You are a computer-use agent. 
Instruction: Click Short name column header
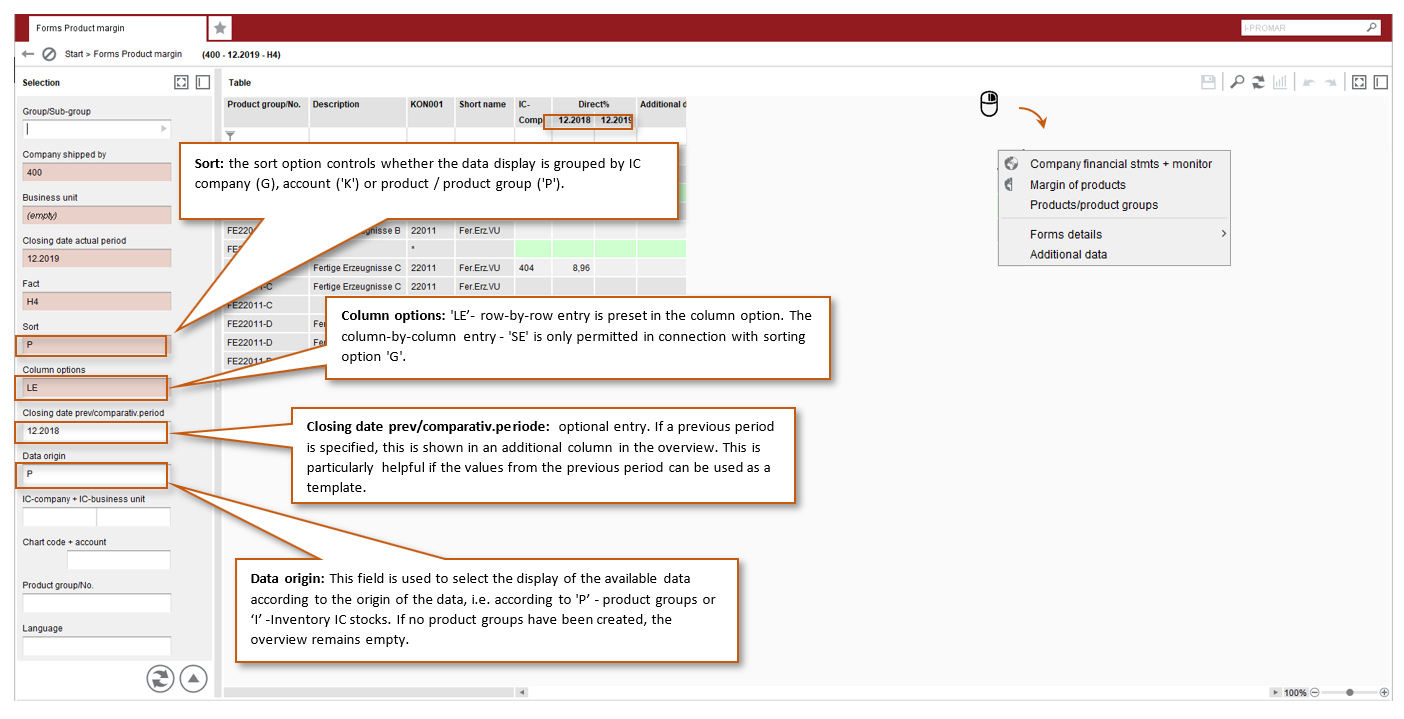[x=482, y=104]
